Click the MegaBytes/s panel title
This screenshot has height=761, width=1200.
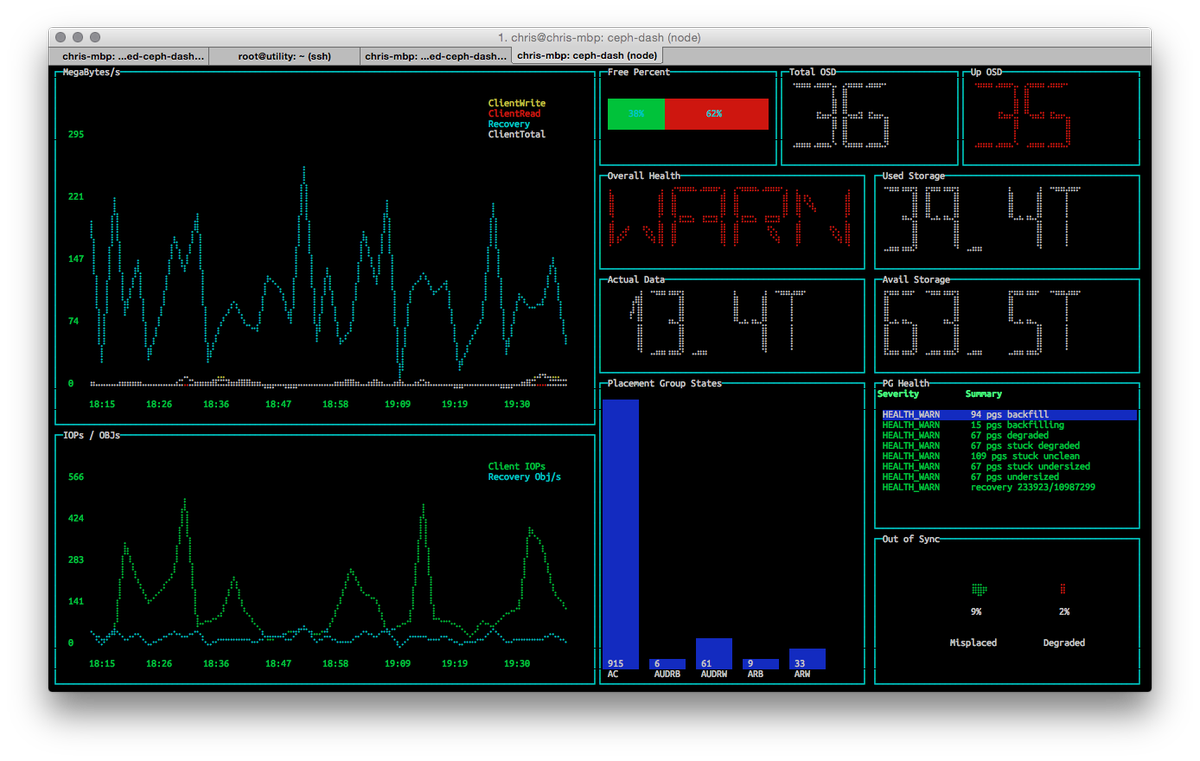coord(91,72)
